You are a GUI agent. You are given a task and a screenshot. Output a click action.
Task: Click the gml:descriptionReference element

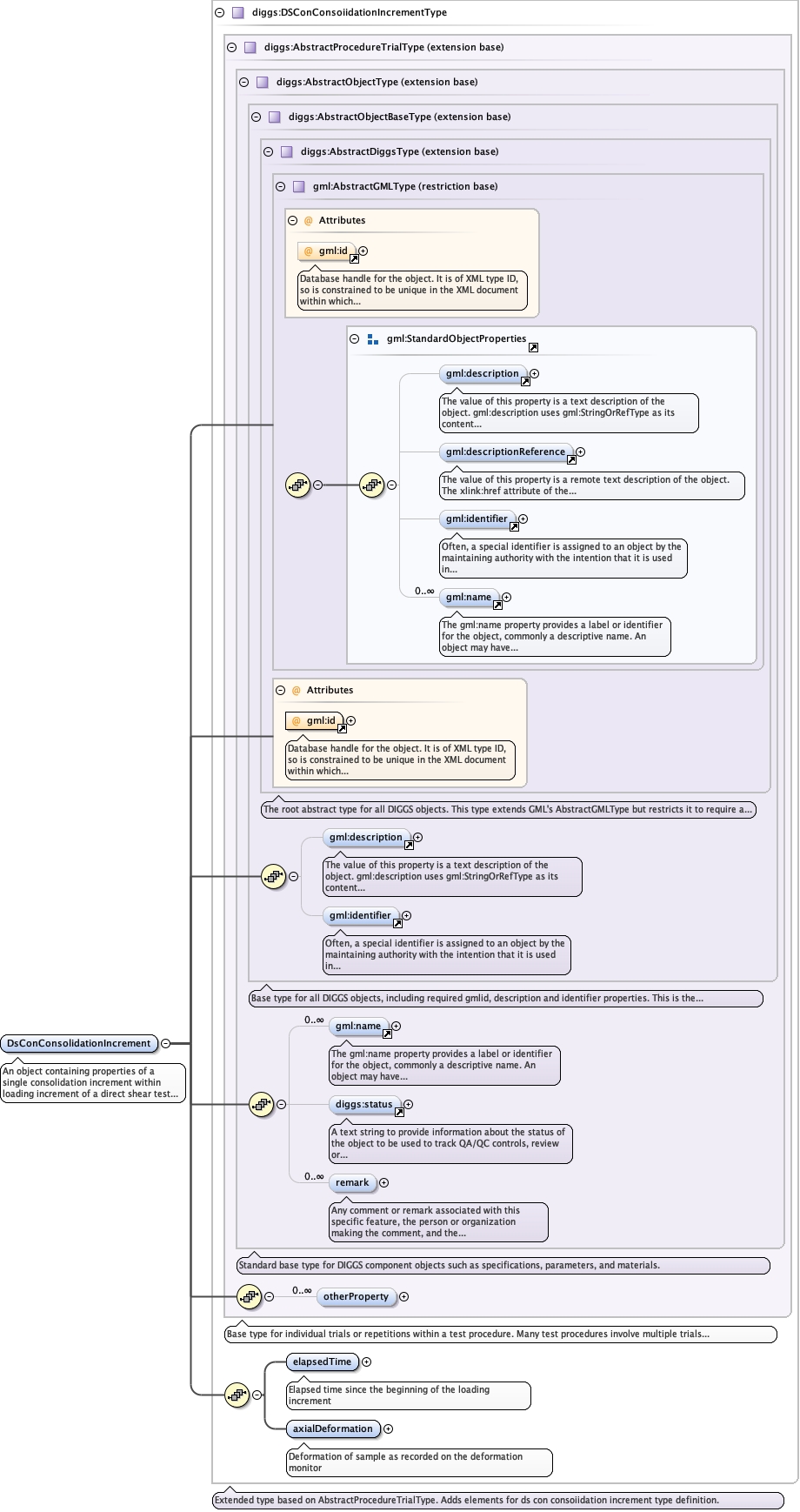(x=505, y=452)
